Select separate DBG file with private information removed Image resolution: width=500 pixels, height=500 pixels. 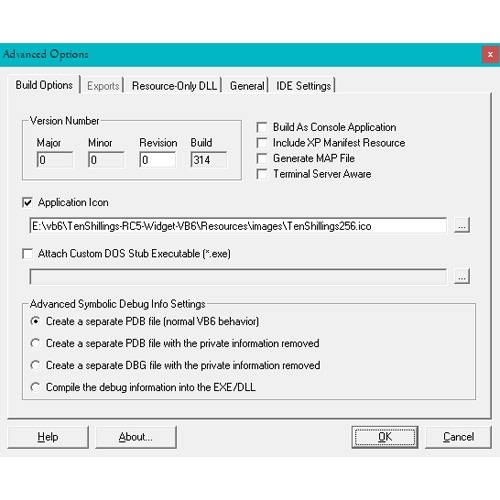tap(35, 365)
